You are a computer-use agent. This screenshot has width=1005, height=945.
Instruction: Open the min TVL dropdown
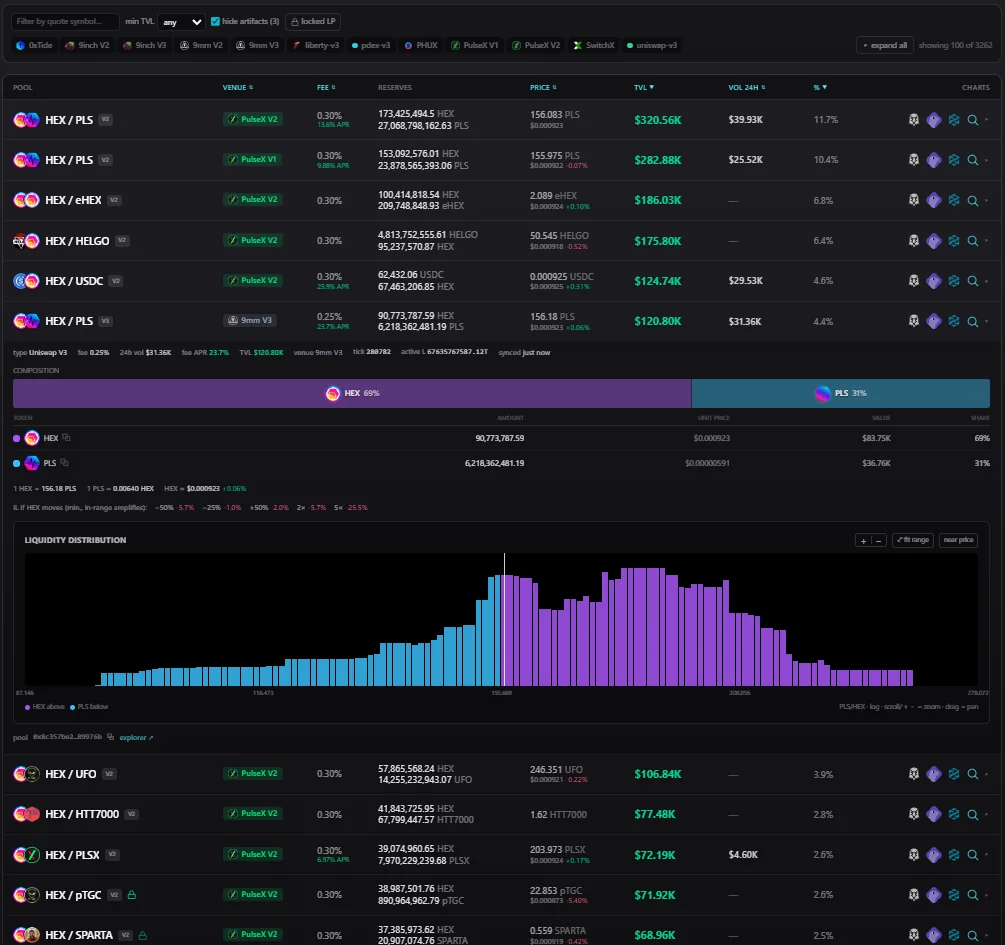(181, 22)
